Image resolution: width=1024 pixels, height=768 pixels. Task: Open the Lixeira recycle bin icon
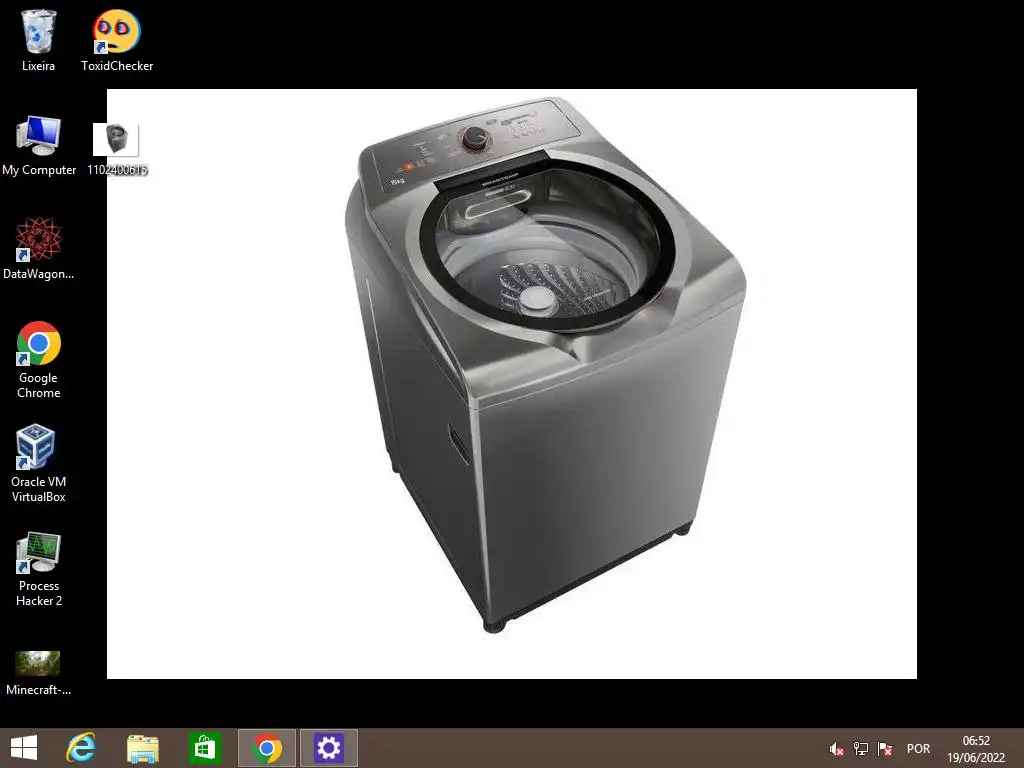click(39, 40)
